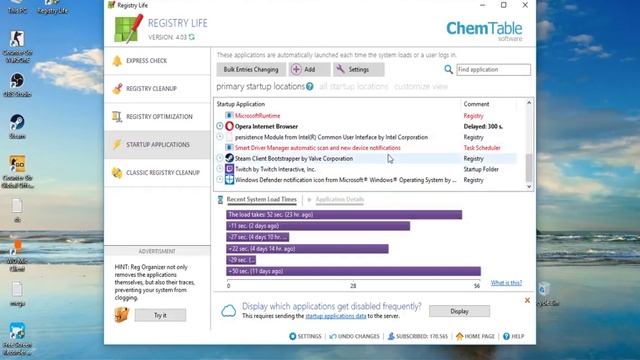Image resolution: width=640 pixels, height=360 pixels.
Task: Open Startup Applications section
Action: tap(158, 144)
